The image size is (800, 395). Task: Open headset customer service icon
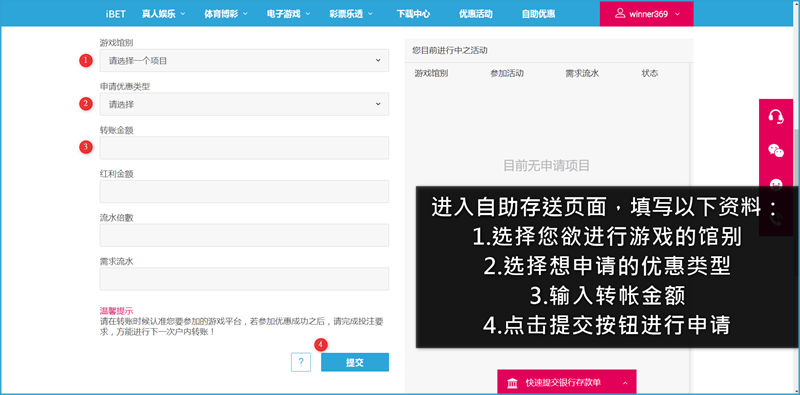pos(776,116)
